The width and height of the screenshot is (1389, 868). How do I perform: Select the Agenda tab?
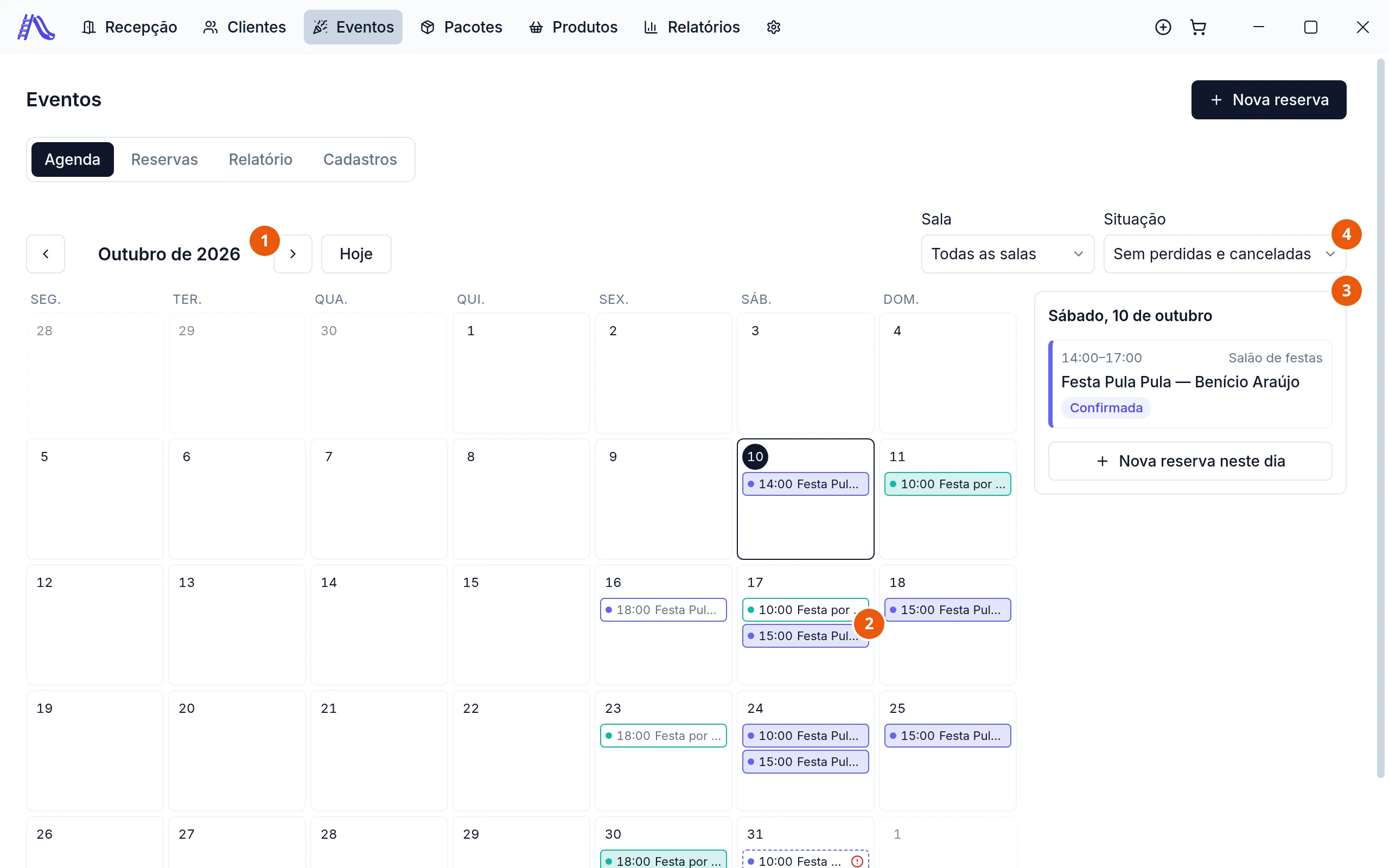click(72, 159)
